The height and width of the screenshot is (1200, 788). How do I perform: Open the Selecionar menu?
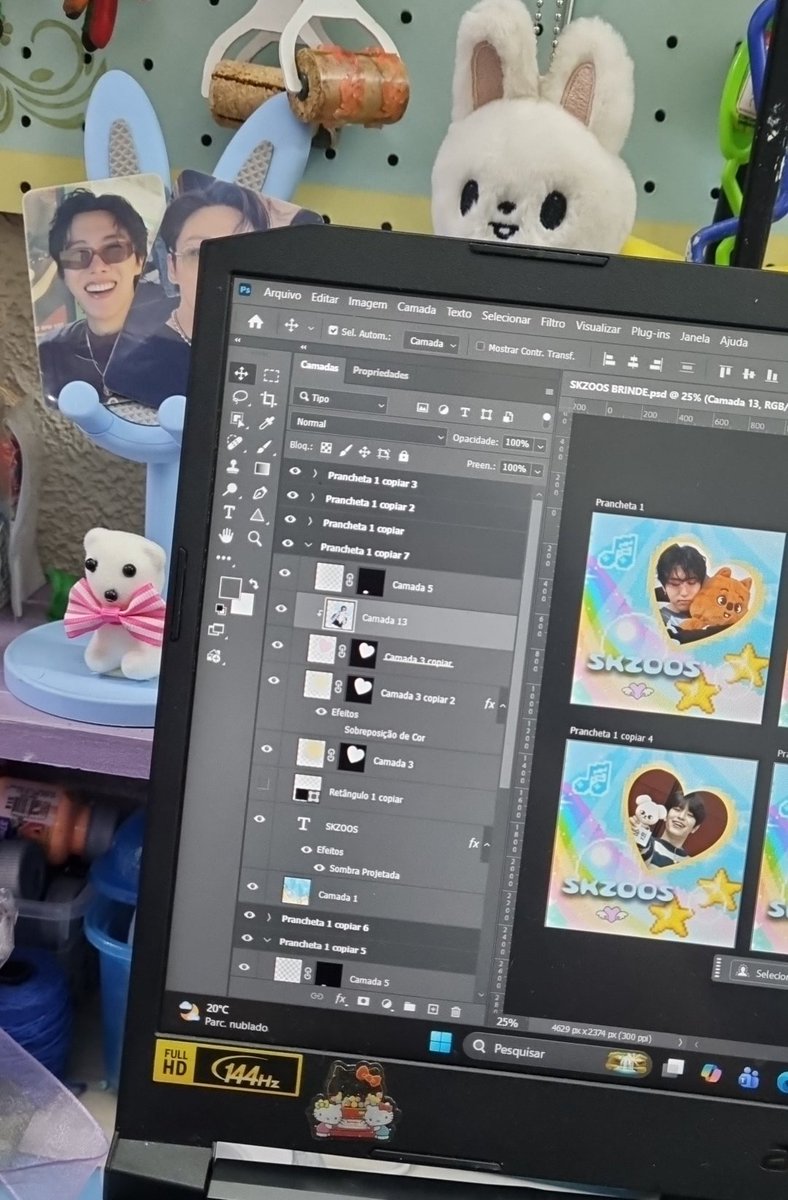click(506, 318)
